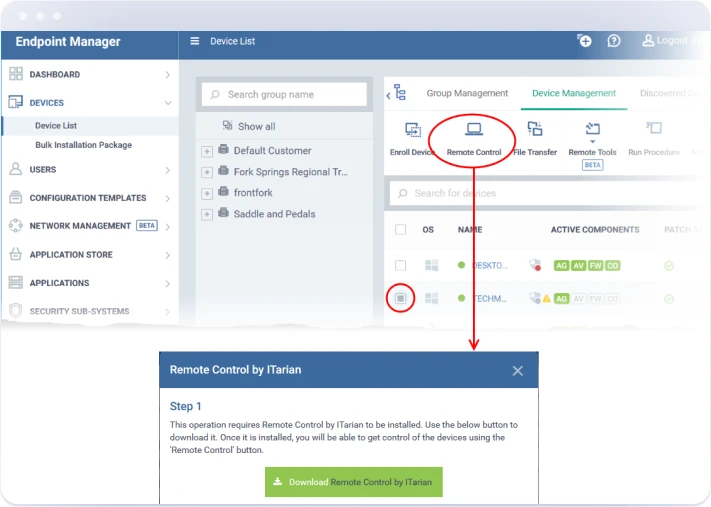
Task: Expand the Fork Springs Regional group node
Action: tap(207, 172)
